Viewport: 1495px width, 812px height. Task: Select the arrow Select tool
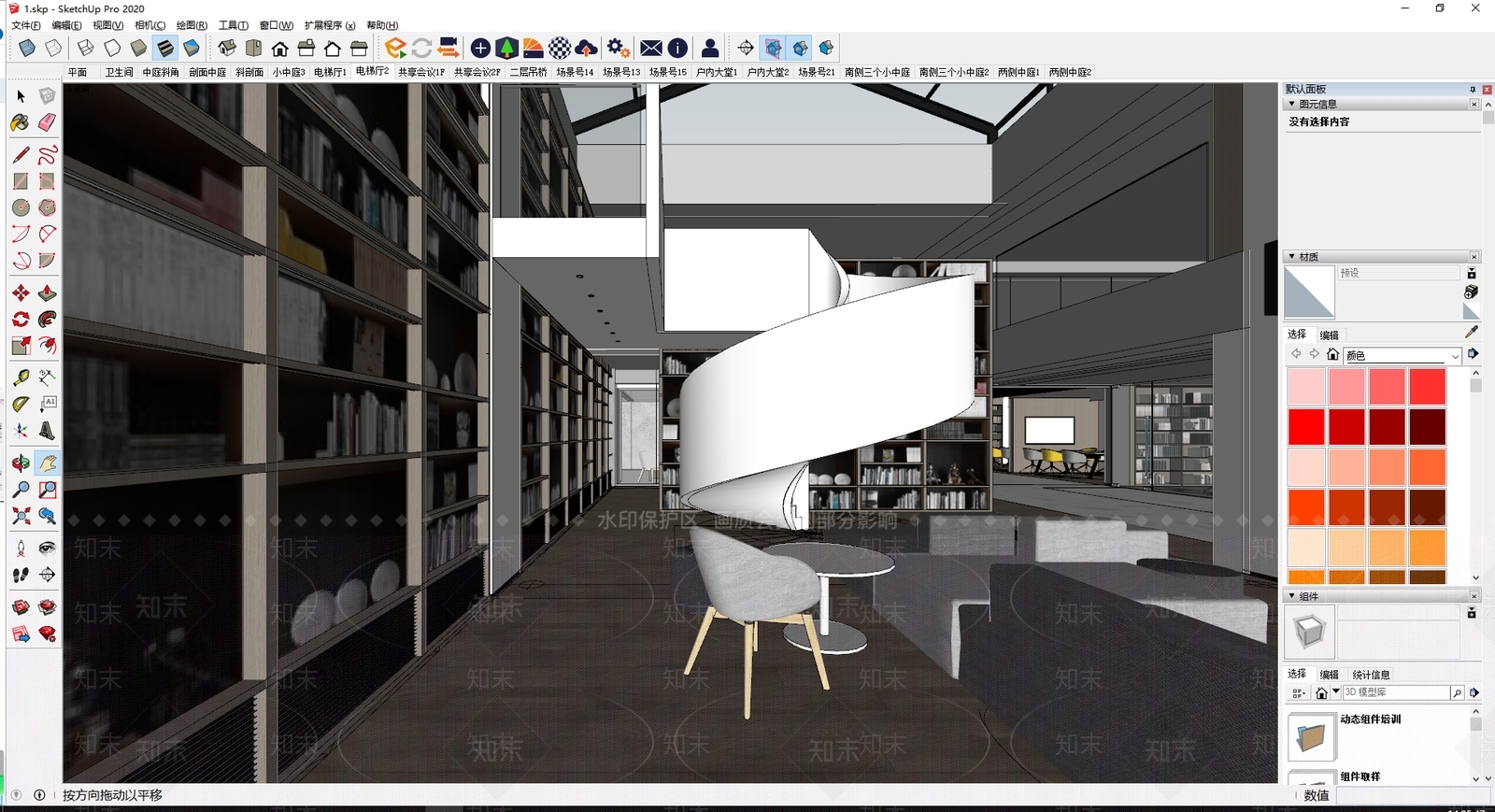(x=21, y=96)
